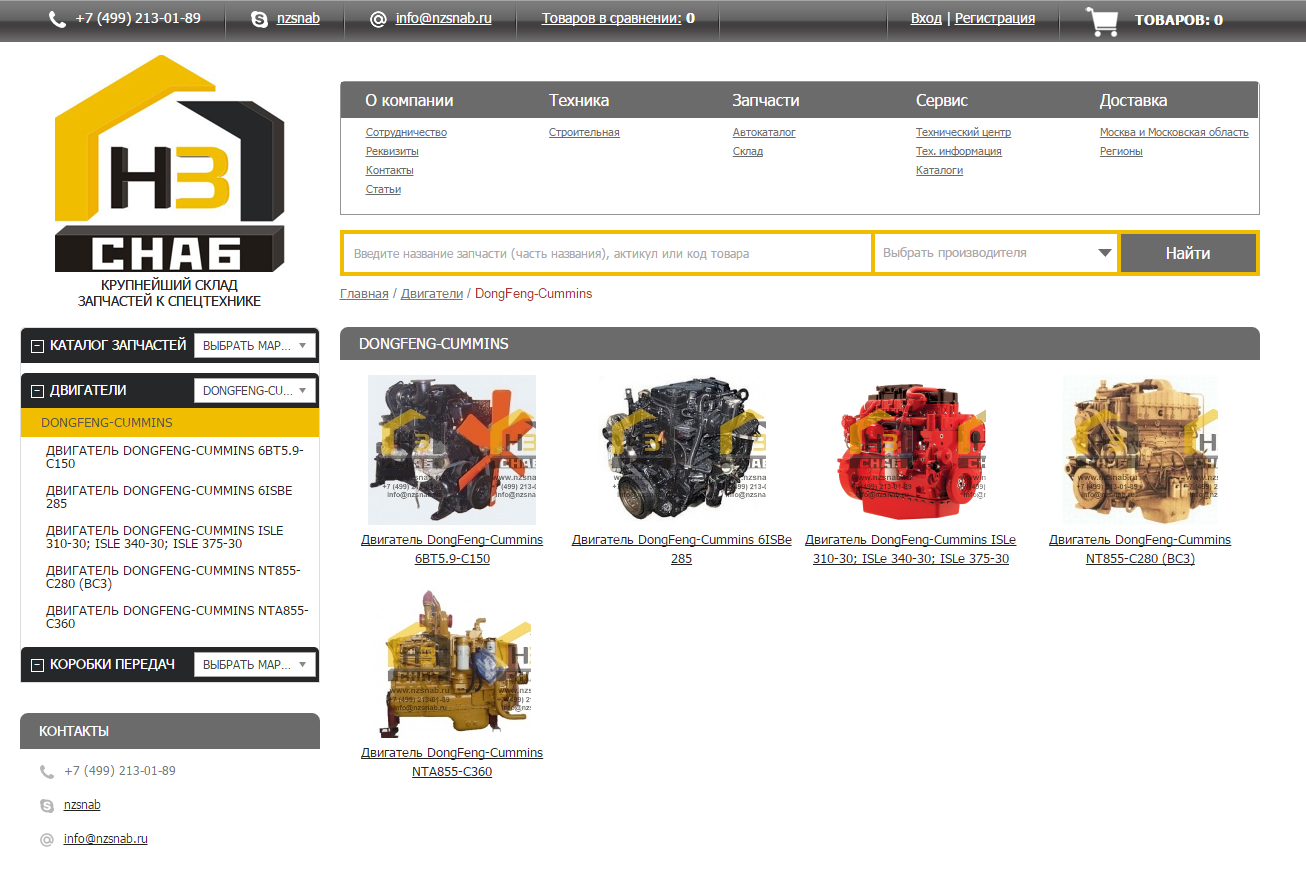Image resolution: width=1306 pixels, height=886 pixels.
Task: Click the Вход login link
Action: tap(926, 18)
